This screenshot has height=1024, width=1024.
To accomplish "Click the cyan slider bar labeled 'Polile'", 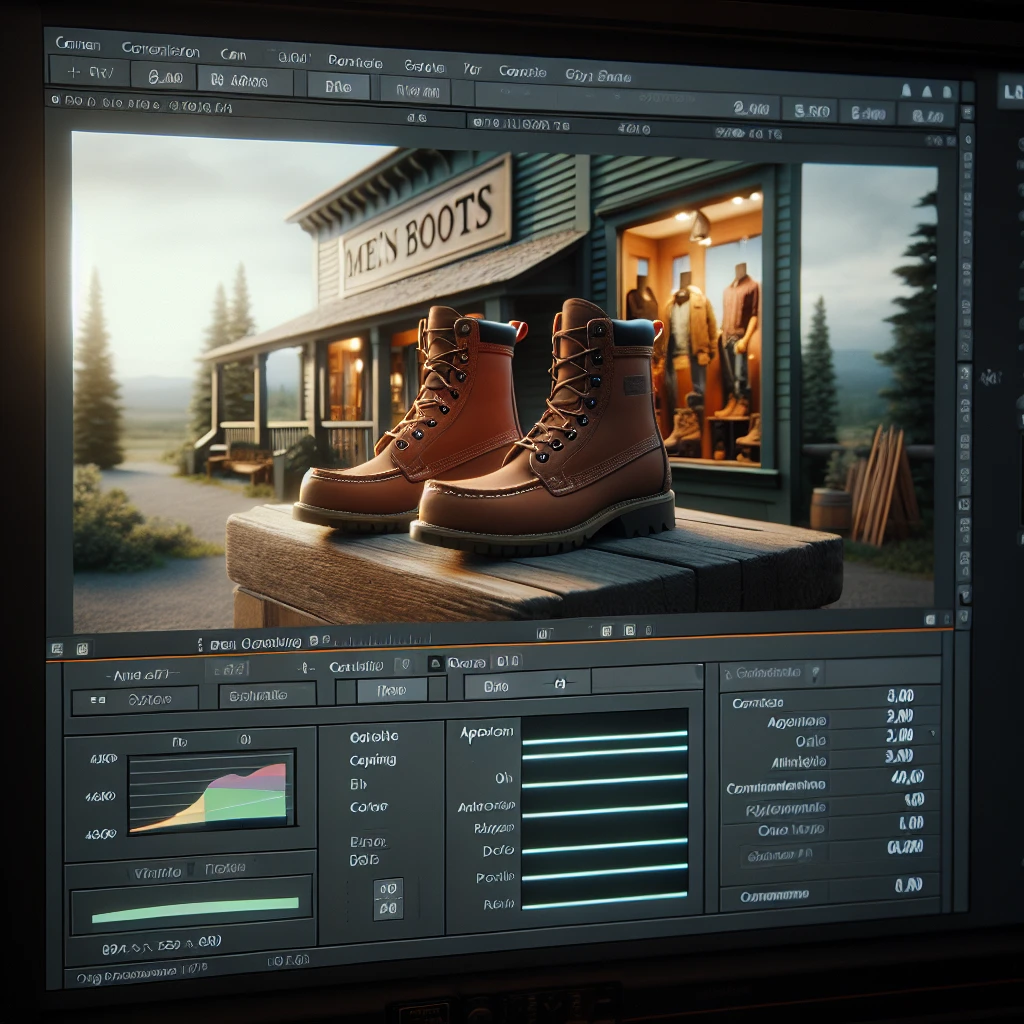I will (x=605, y=873).
